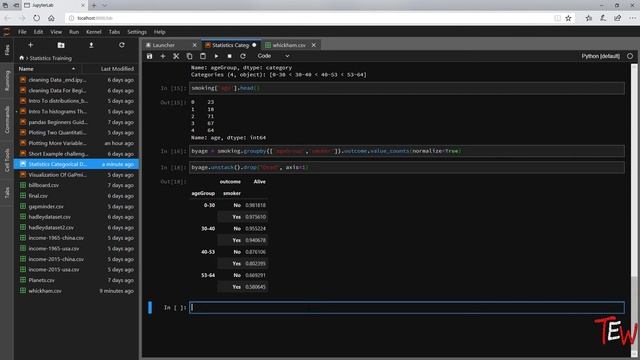The height and width of the screenshot is (360, 640).
Task: Share this page from browser toolbar
Action: tap(618, 18)
